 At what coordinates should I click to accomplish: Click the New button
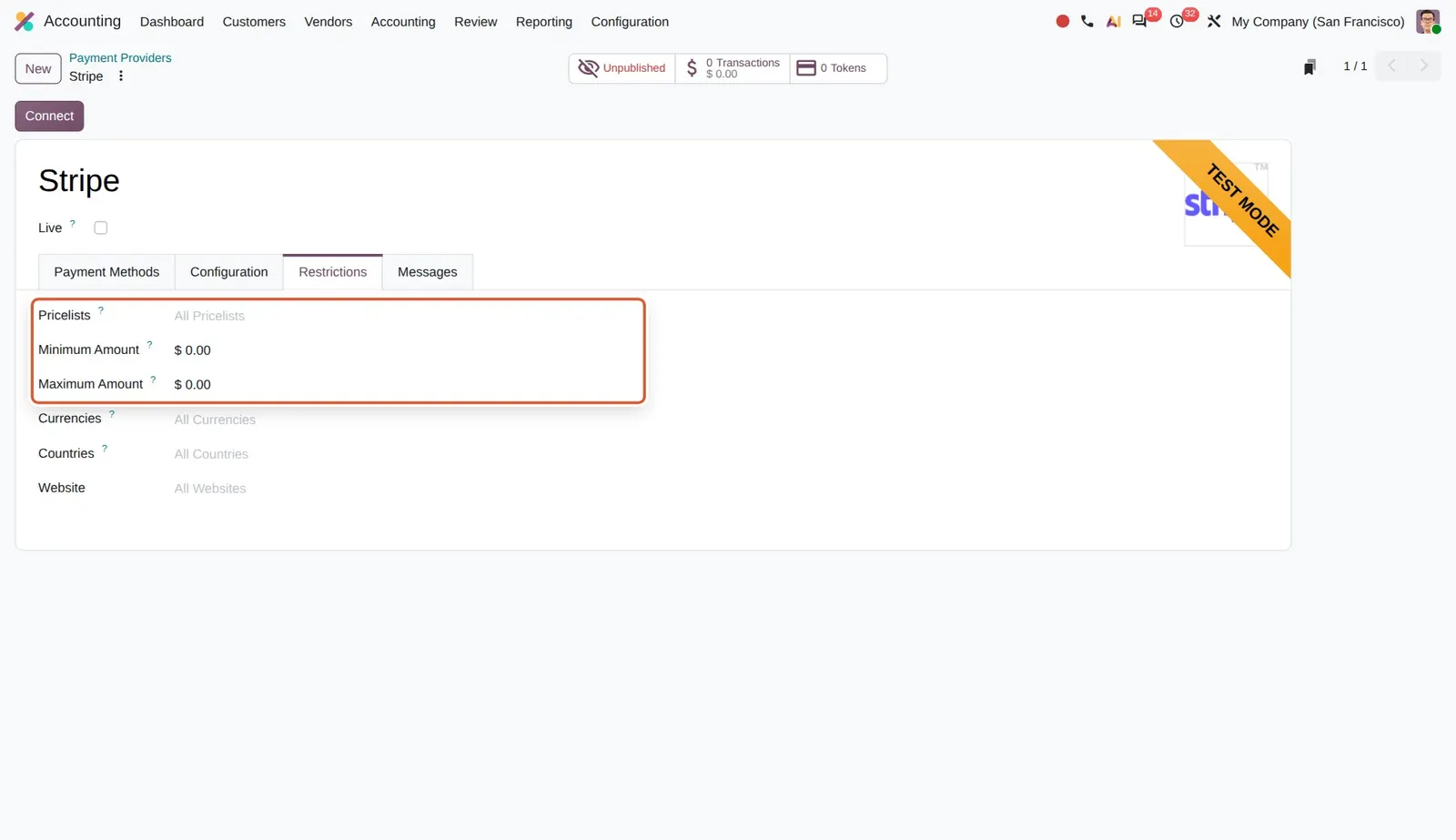point(38,68)
